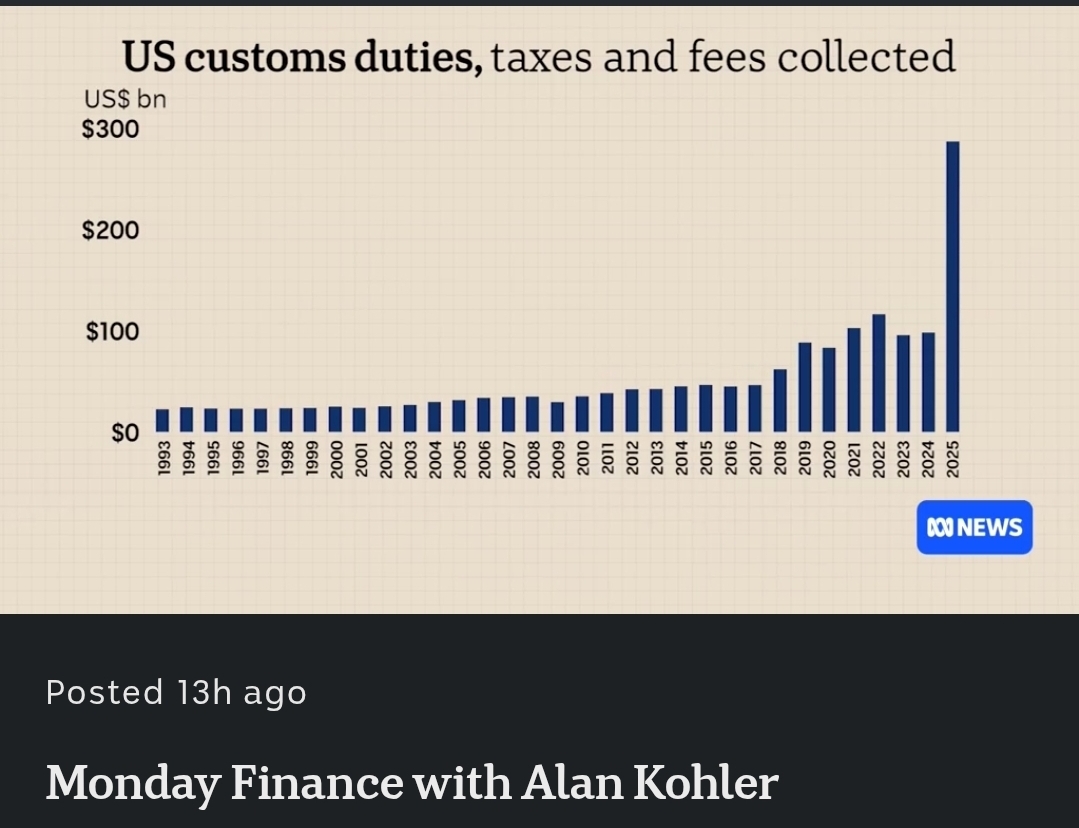Click the $200 label on the y-axis
1079x828 pixels.
(x=110, y=231)
